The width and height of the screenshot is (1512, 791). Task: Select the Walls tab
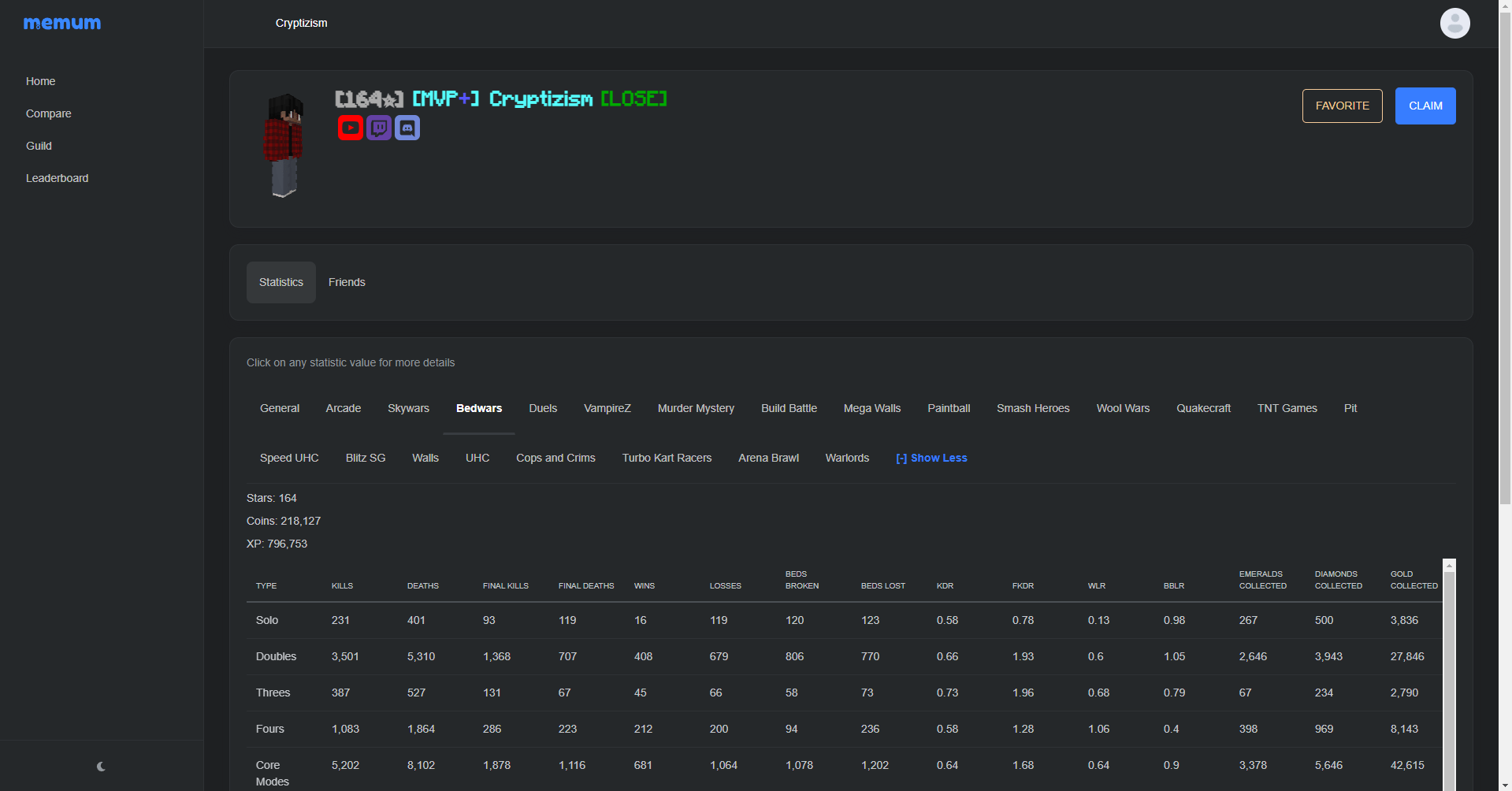pyautogui.click(x=425, y=458)
